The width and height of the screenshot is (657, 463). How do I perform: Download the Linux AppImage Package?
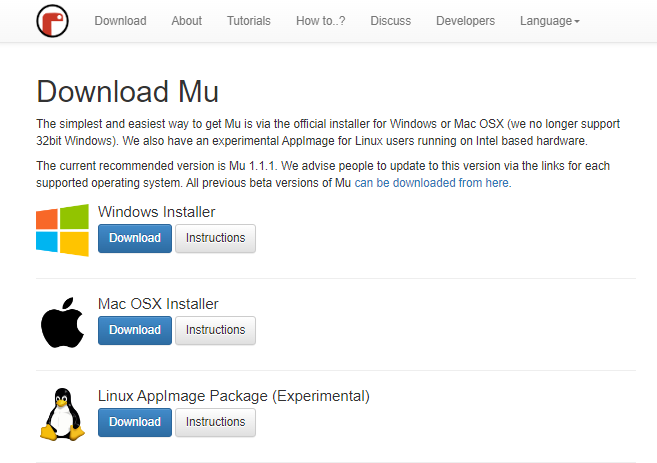pyautogui.click(x=134, y=422)
